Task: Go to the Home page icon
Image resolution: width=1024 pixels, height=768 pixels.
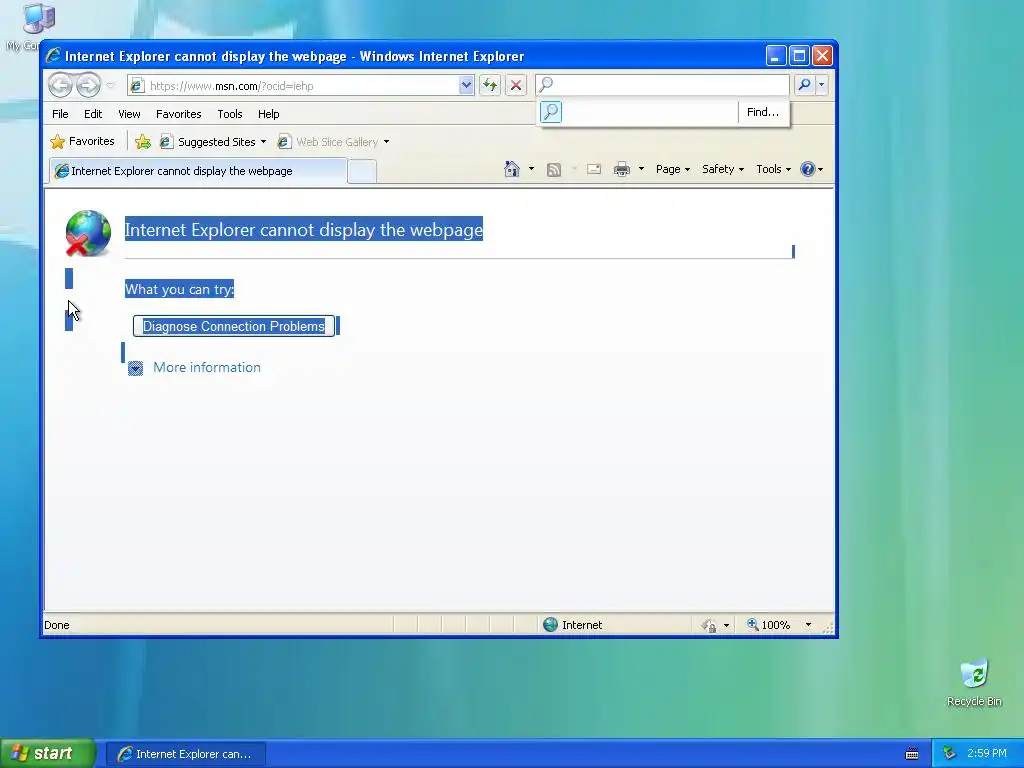Action: (x=512, y=169)
